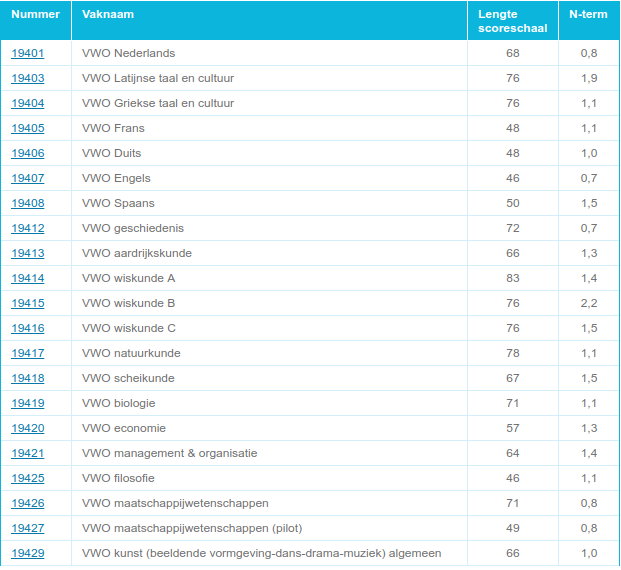Screen dimensions: 621x570
Task: Select the VWO geschiedenis subject name
Action: 133,228
